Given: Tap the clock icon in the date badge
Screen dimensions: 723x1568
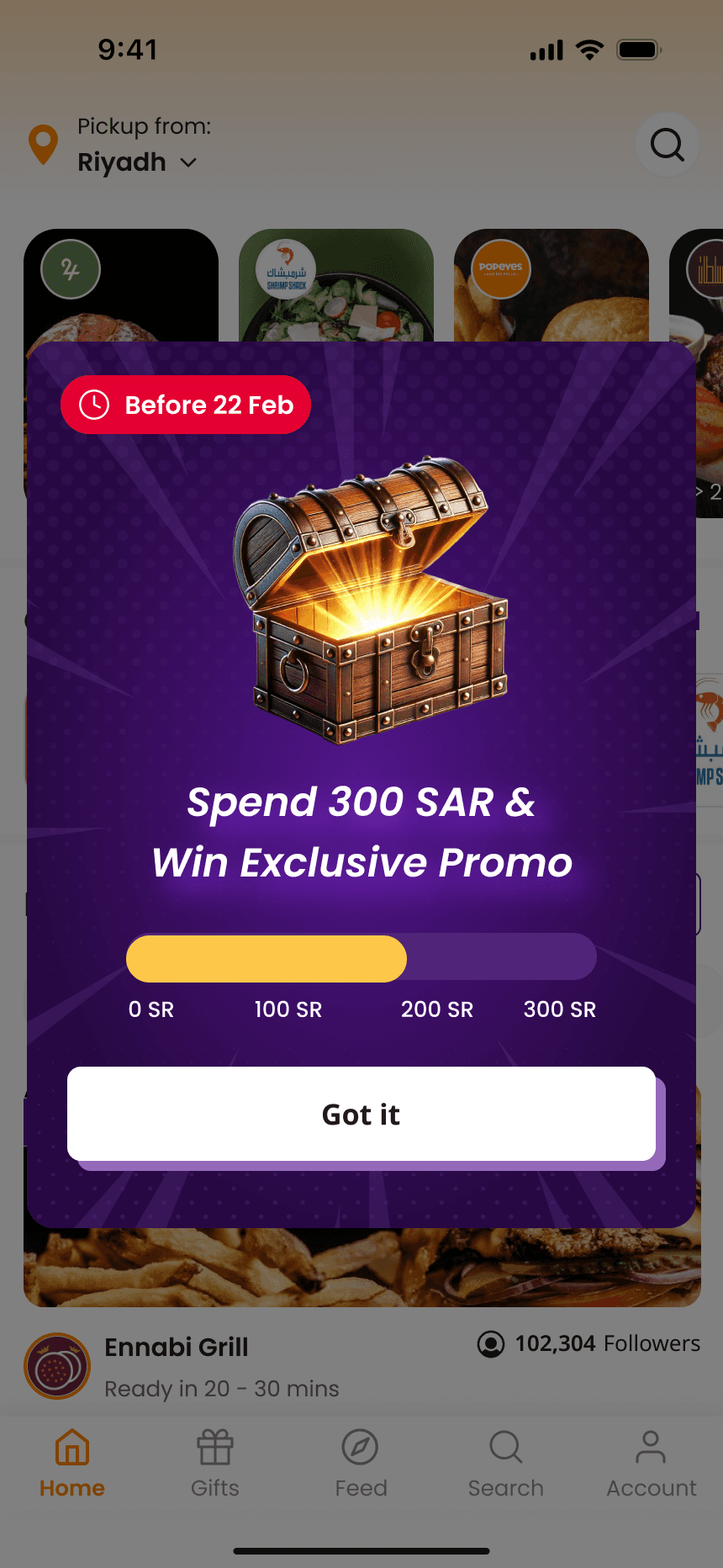Looking at the screenshot, I should tap(94, 405).
